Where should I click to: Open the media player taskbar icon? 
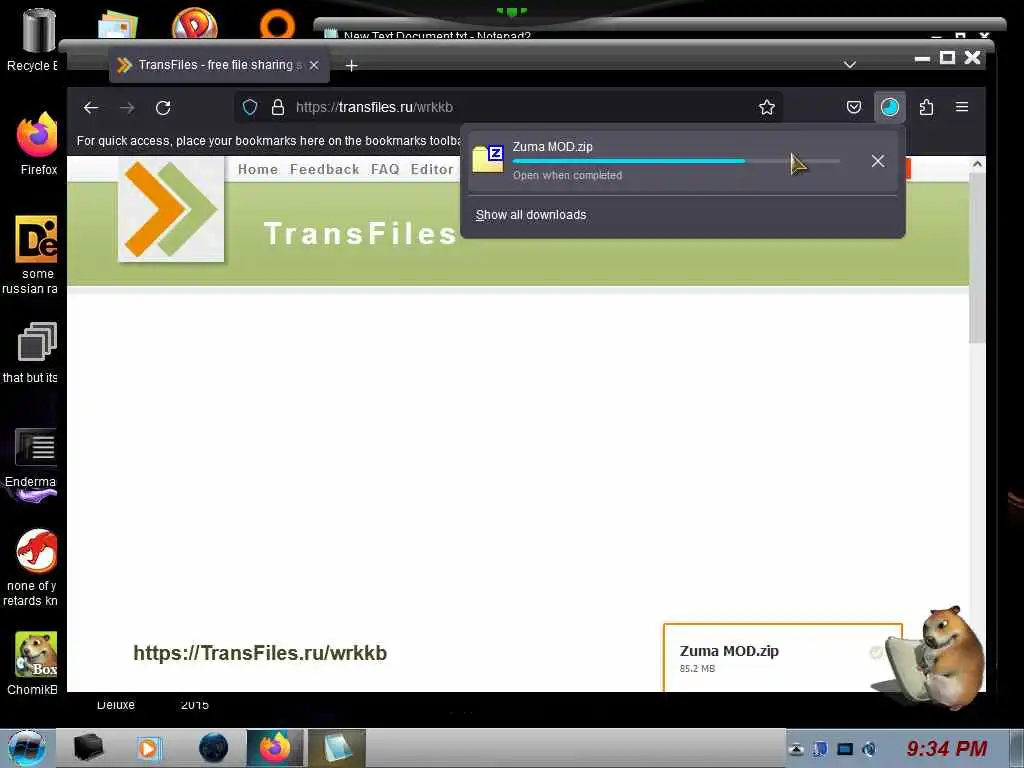[x=148, y=748]
